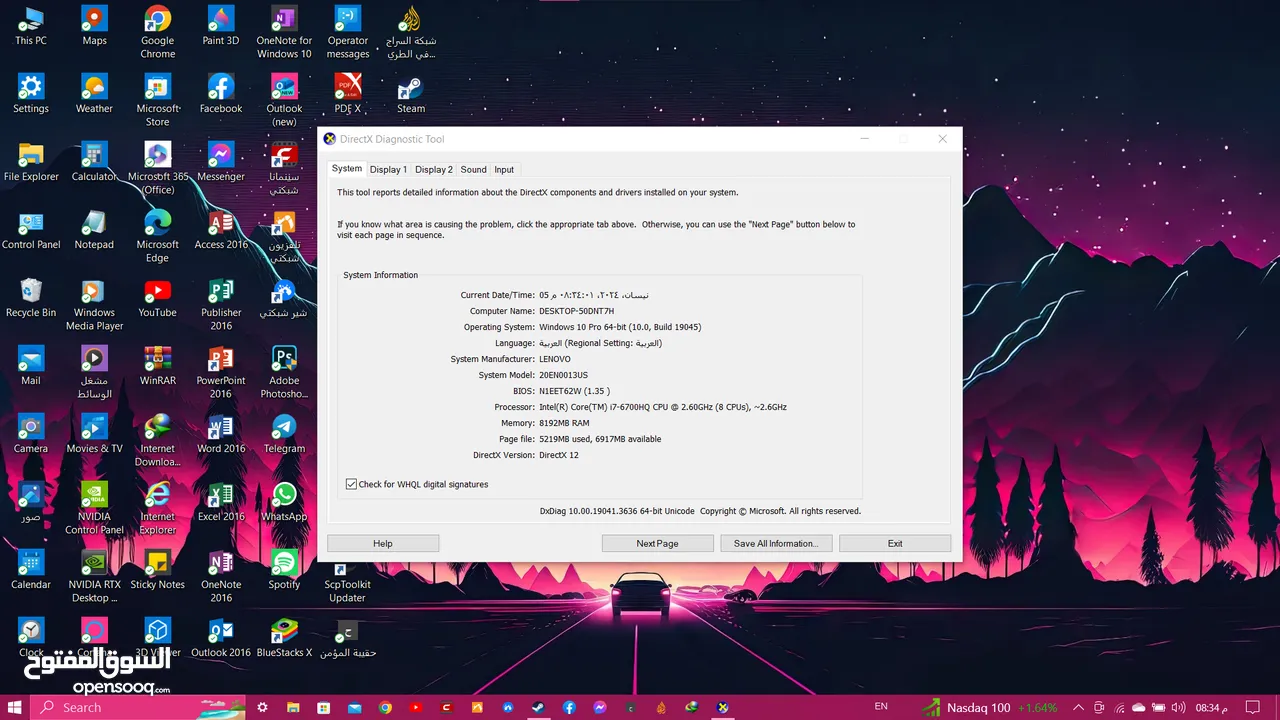
Task: Switch to the Sound tab
Action: tap(474, 170)
